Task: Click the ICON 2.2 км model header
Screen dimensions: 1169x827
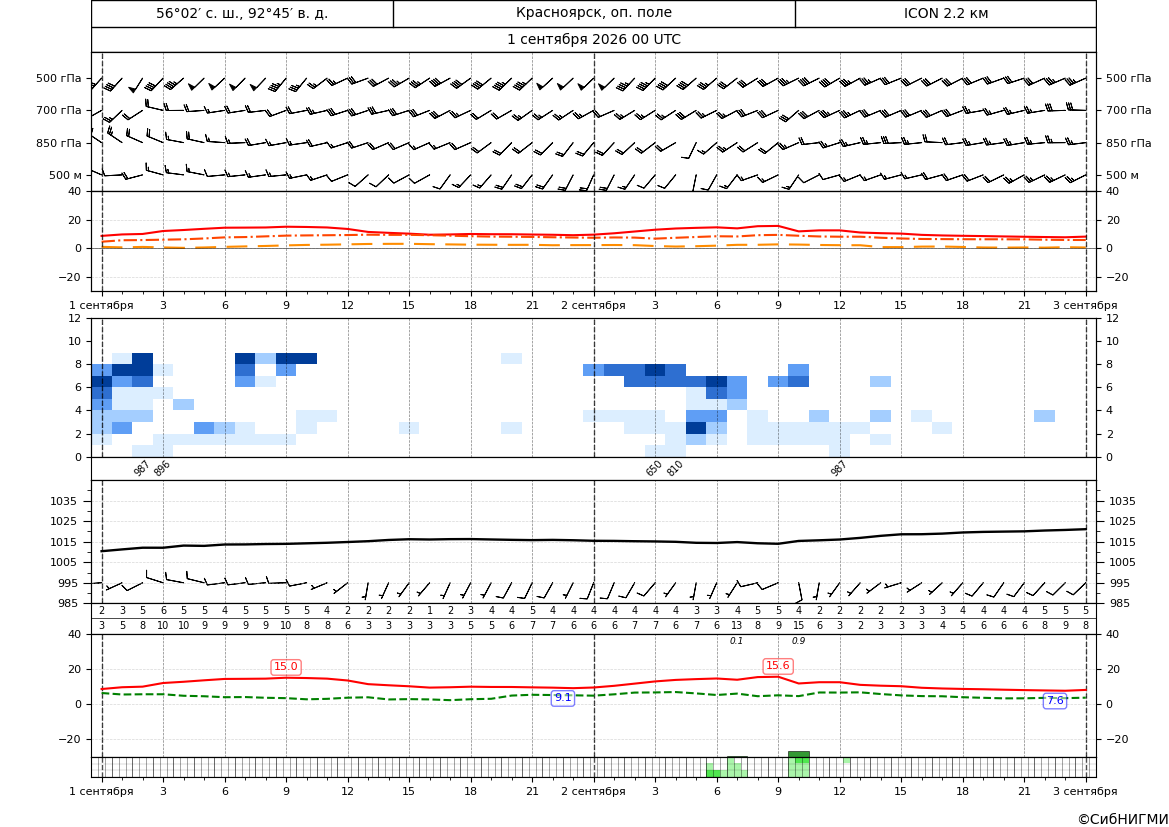Action: 946,13
